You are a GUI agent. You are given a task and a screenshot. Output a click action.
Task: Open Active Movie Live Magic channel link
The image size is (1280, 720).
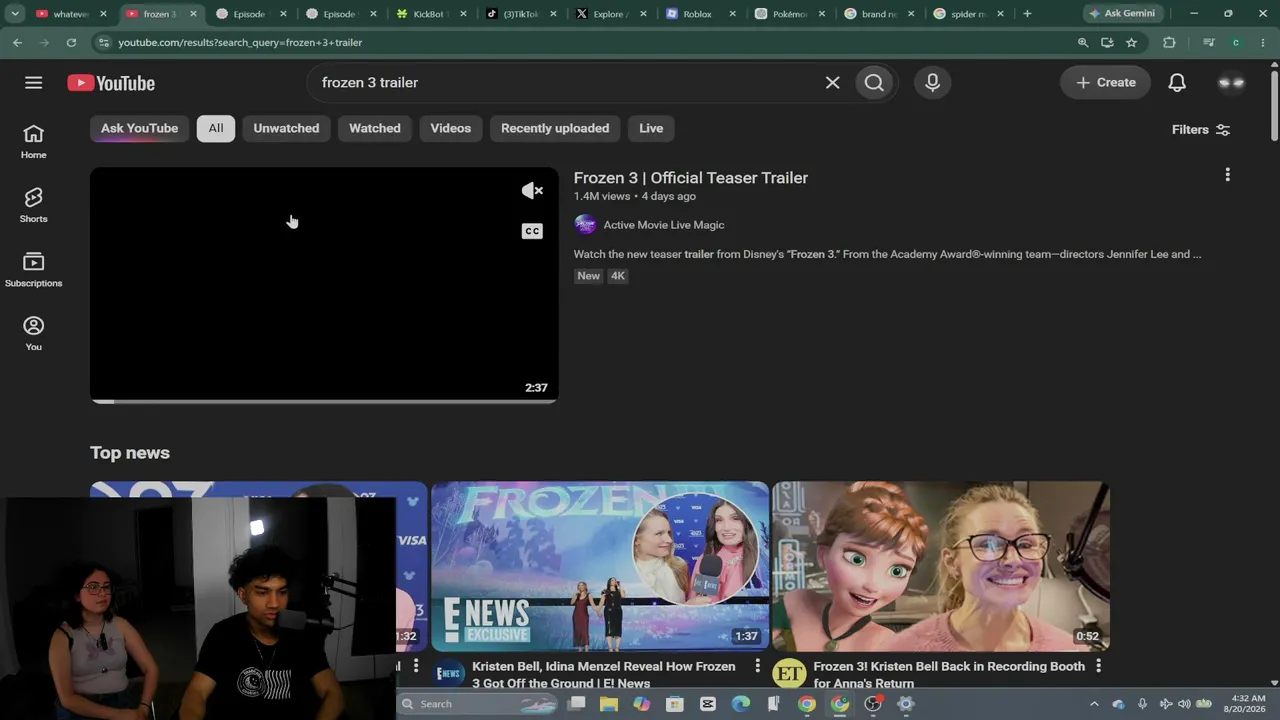point(664,225)
